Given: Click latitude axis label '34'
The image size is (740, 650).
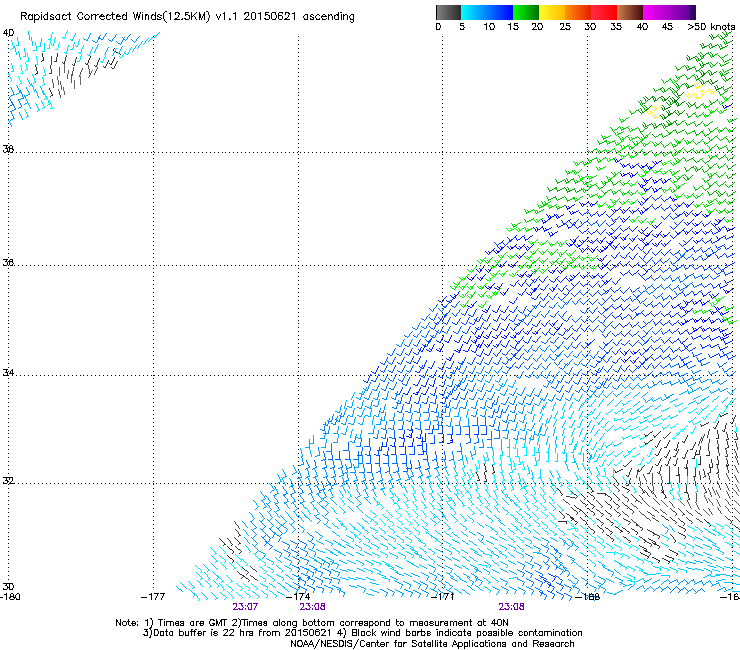Looking at the screenshot, I should (x=8, y=373).
